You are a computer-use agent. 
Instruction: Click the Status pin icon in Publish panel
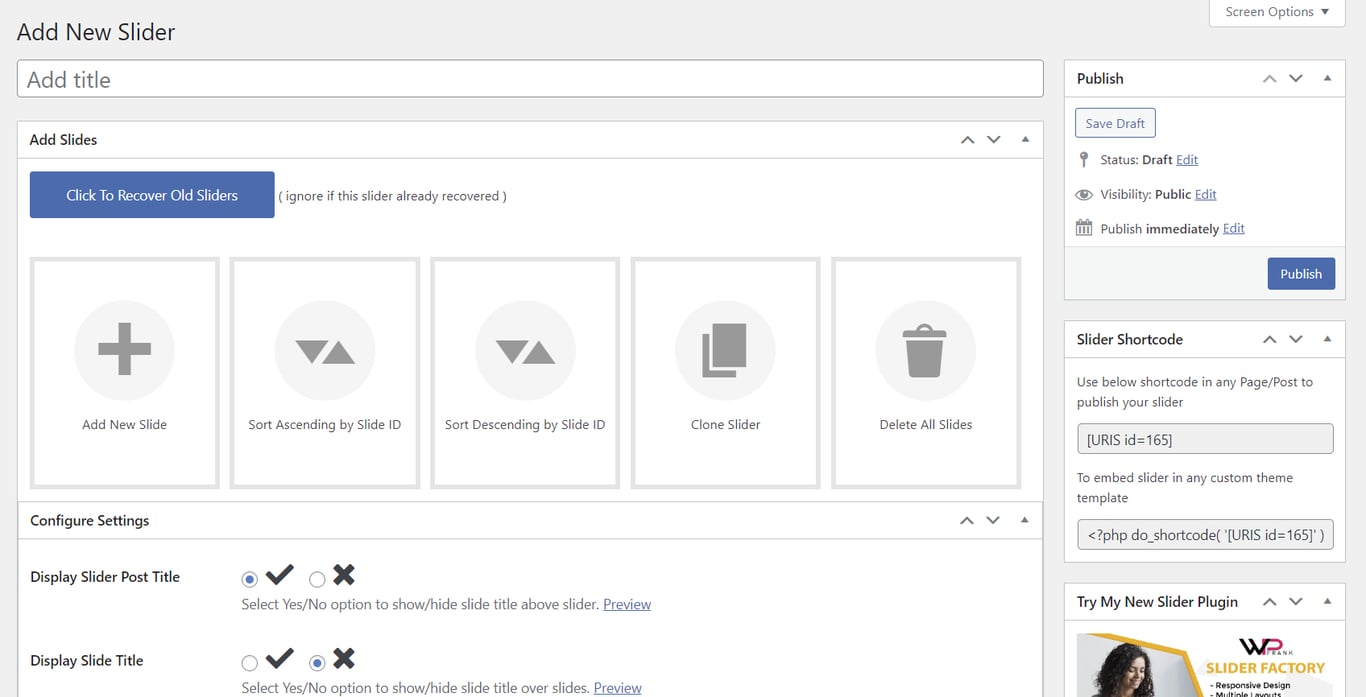point(1084,159)
